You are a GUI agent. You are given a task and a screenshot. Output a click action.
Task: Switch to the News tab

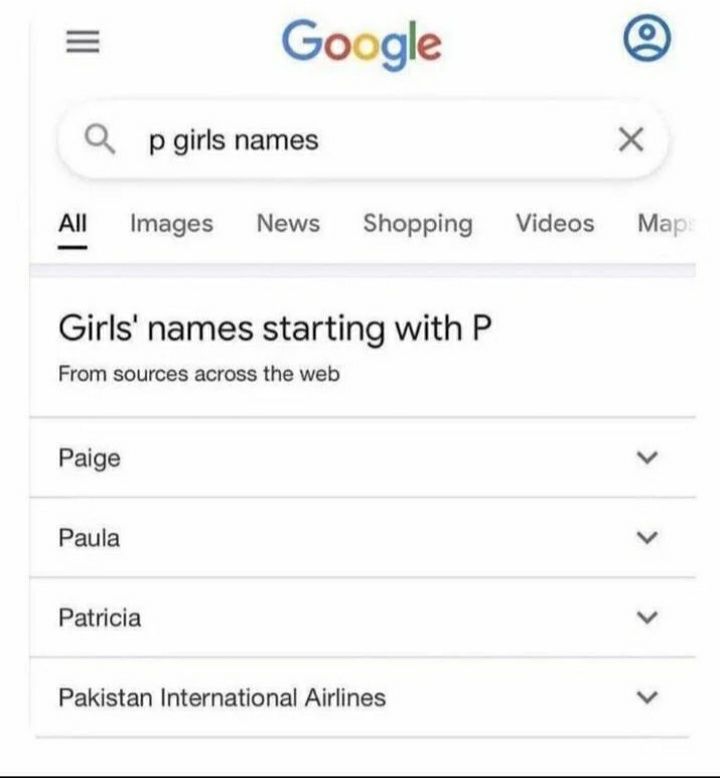tap(288, 224)
